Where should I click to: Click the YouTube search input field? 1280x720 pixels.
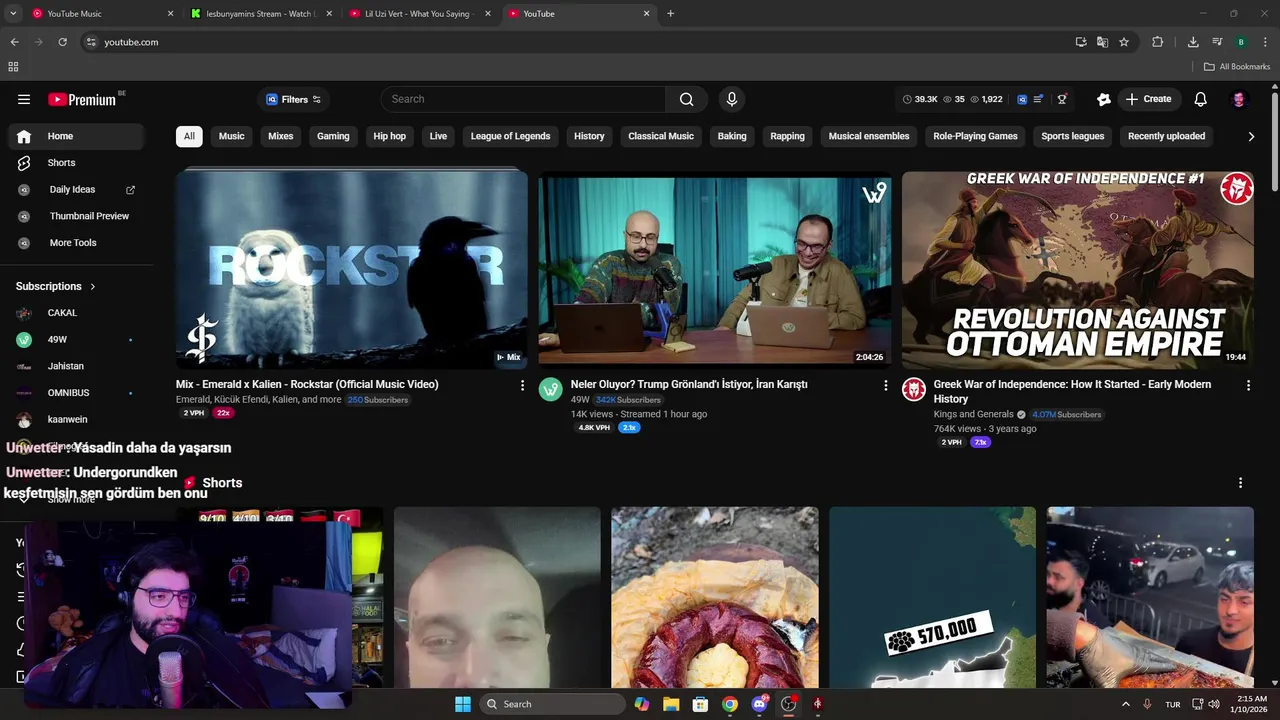tap(523, 99)
